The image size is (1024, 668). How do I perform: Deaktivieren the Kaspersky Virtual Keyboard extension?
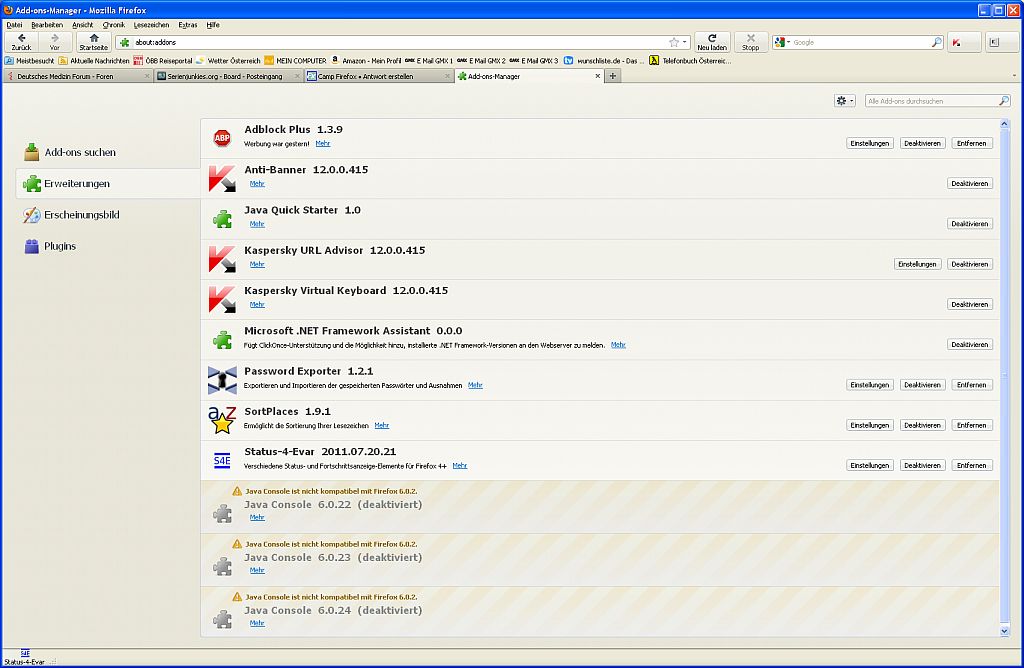click(x=969, y=304)
